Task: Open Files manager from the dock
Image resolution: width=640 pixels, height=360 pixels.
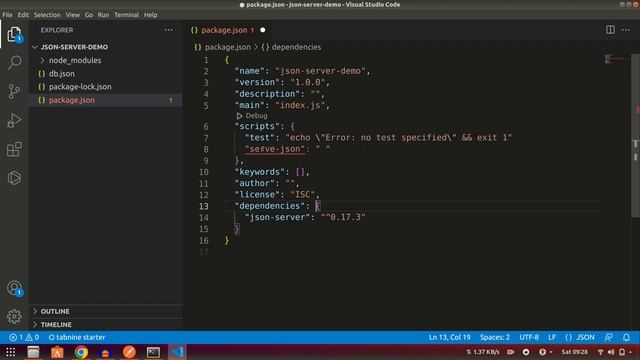Action: pyautogui.click(x=33, y=352)
